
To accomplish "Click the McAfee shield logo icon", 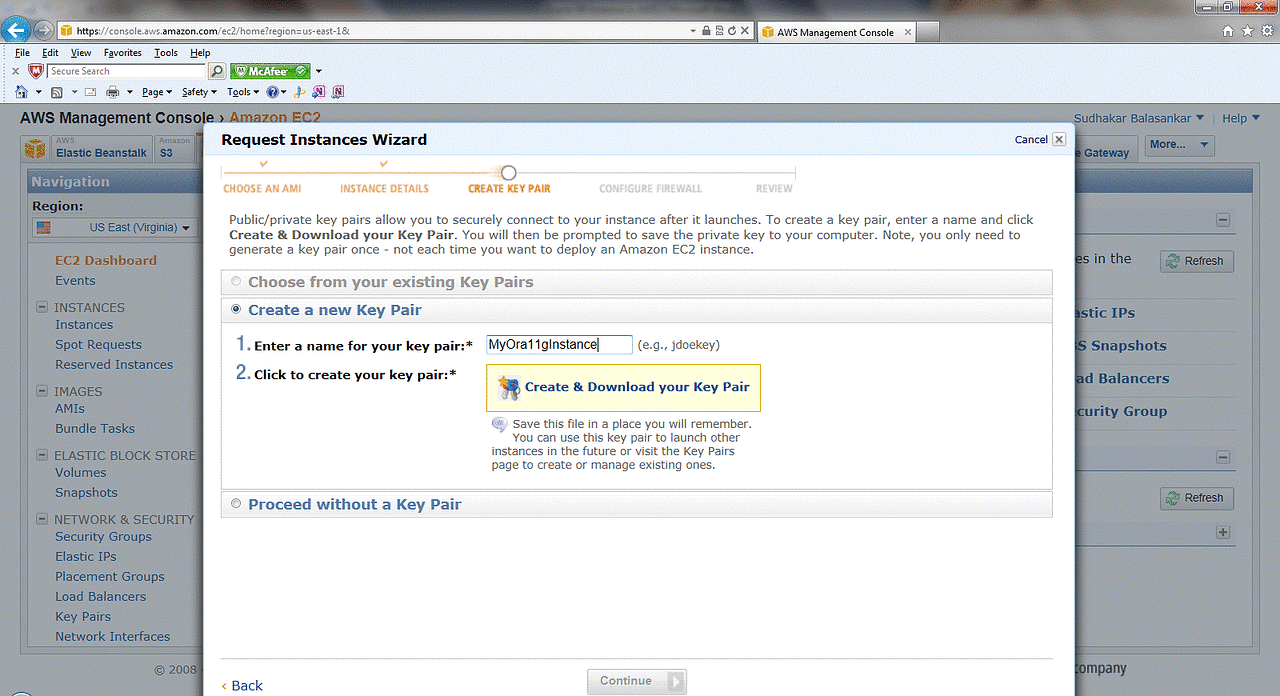I will tap(36, 71).
